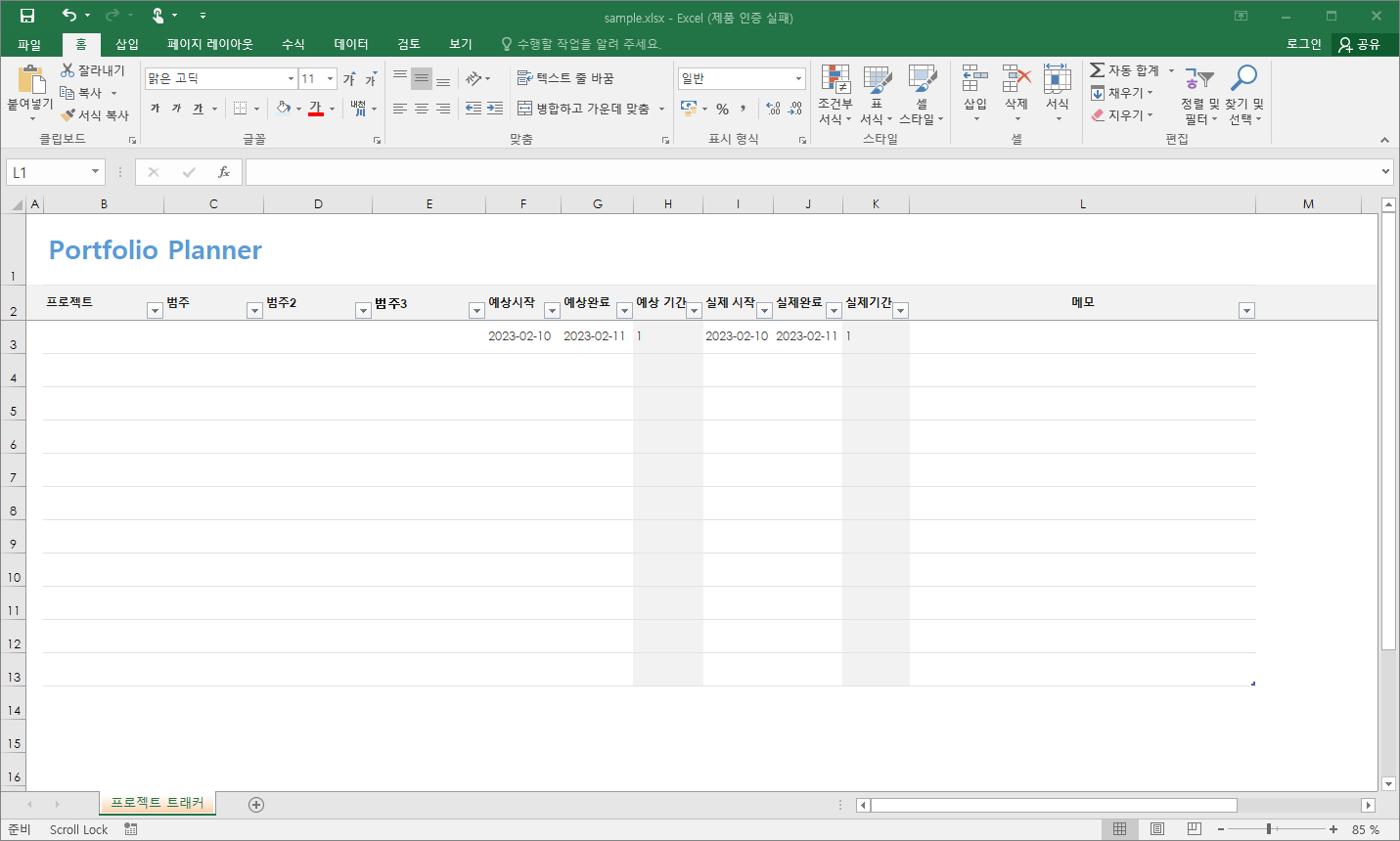Toggle bold formatting
Screen dimensions: 1400x841
point(155,109)
